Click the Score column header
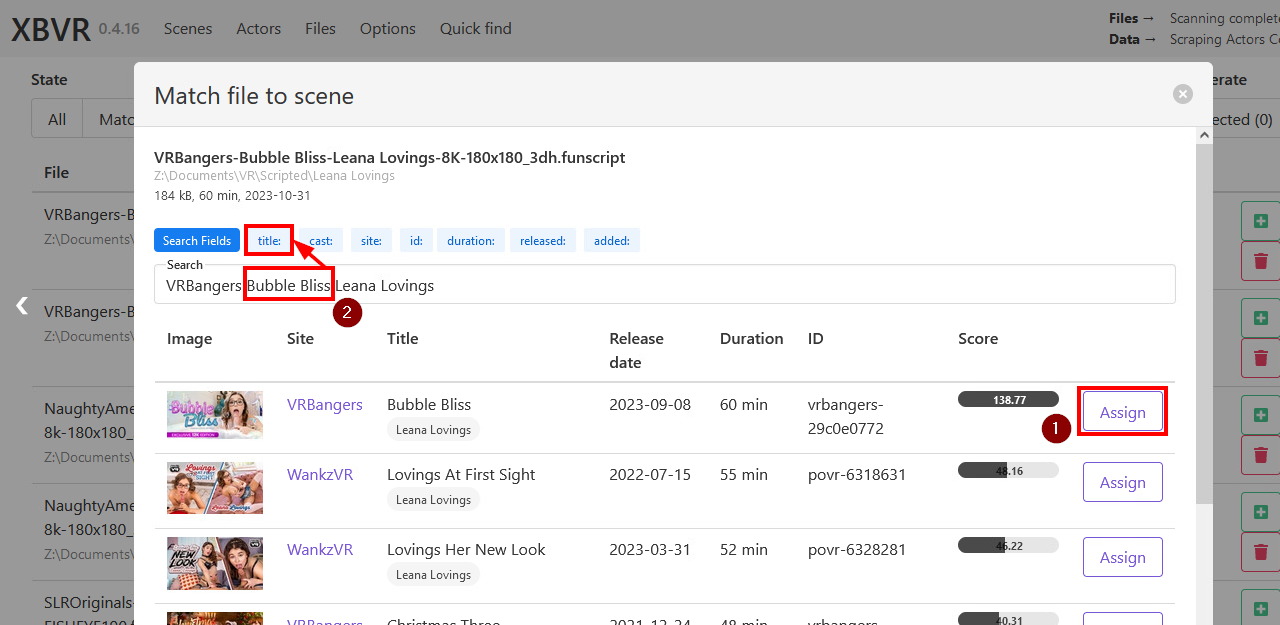Viewport: 1280px width, 625px height. 978,338
